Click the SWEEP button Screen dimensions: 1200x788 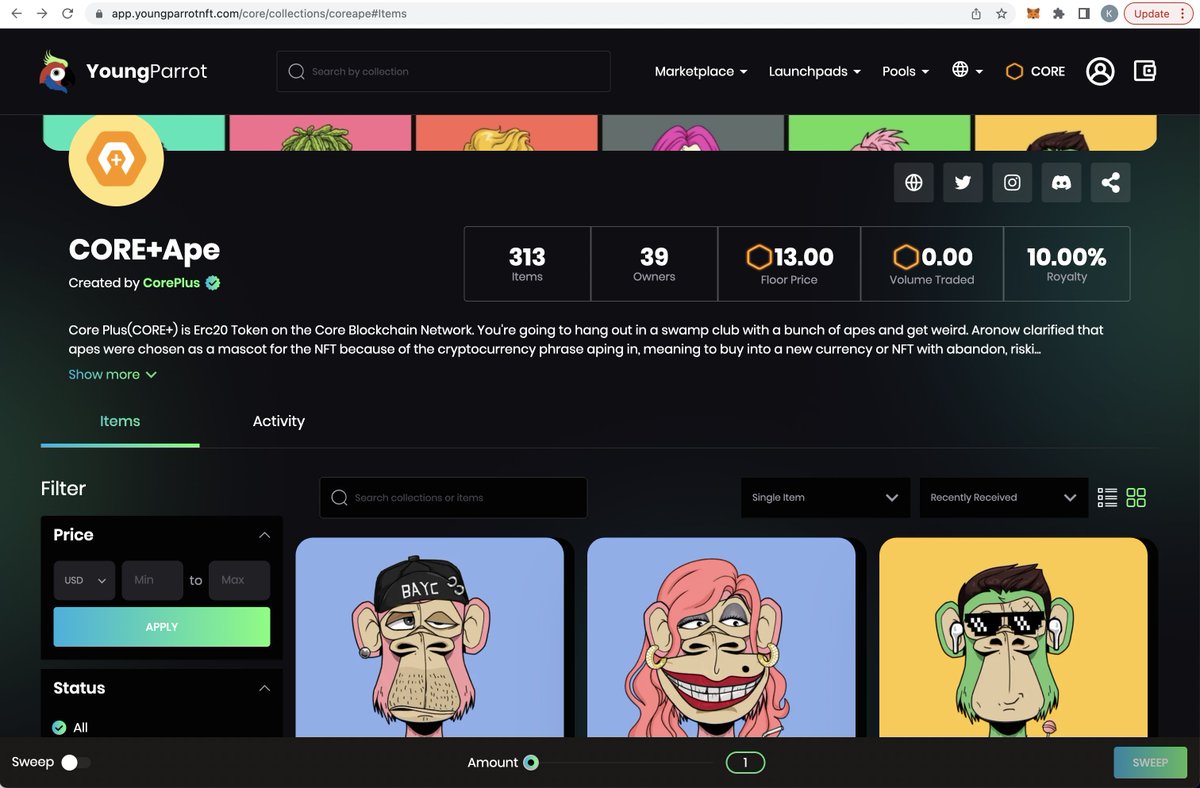[x=1150, y=762]
